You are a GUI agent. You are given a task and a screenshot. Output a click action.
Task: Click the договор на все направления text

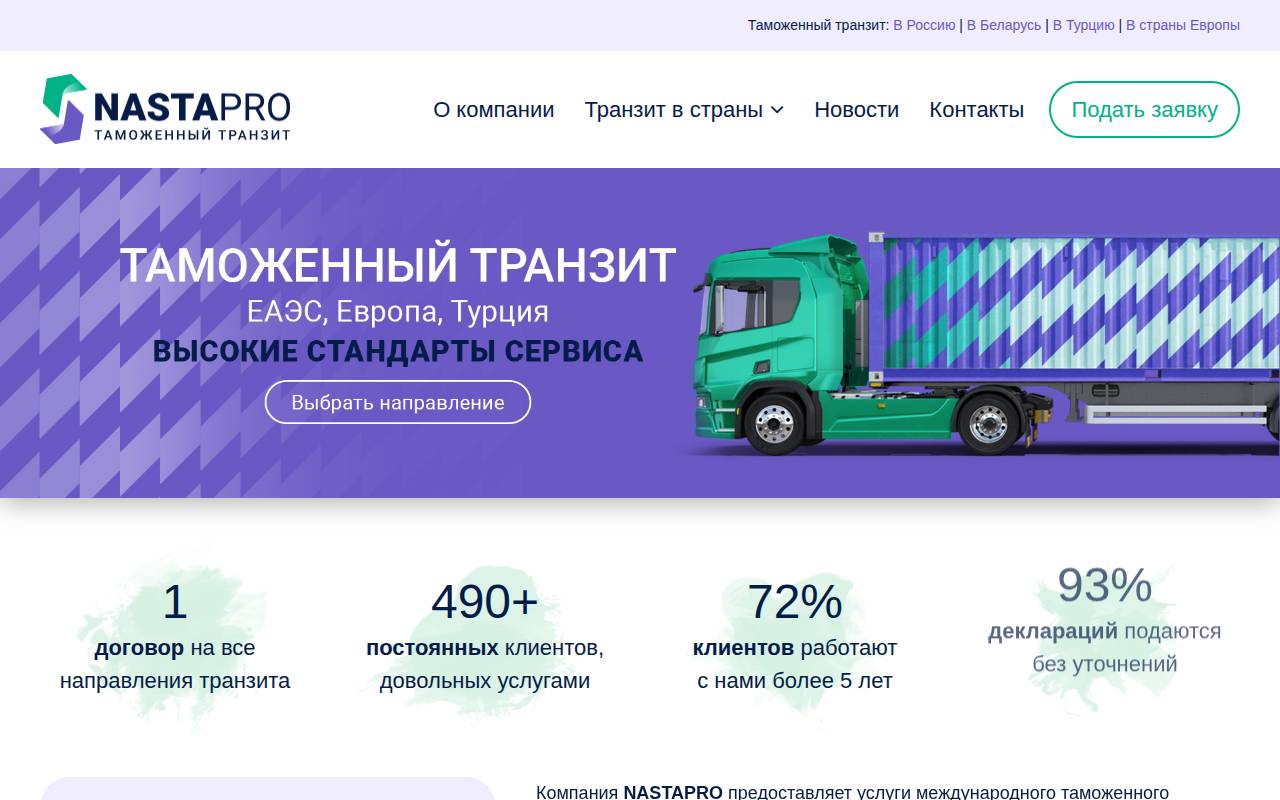pos(175,664)
